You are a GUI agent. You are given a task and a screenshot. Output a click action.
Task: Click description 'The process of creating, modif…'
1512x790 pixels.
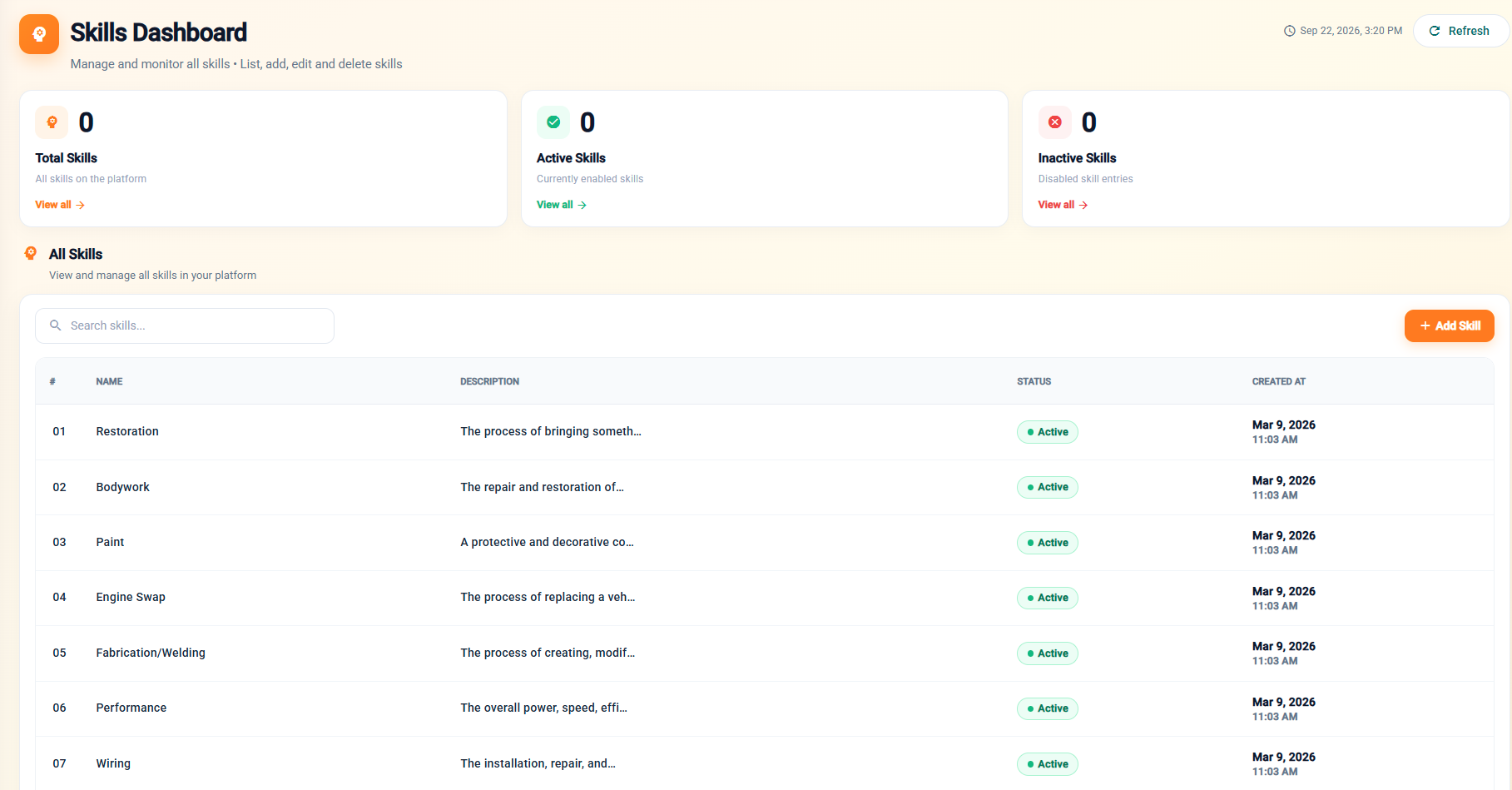pyautogui.click(x=548, y=653)
